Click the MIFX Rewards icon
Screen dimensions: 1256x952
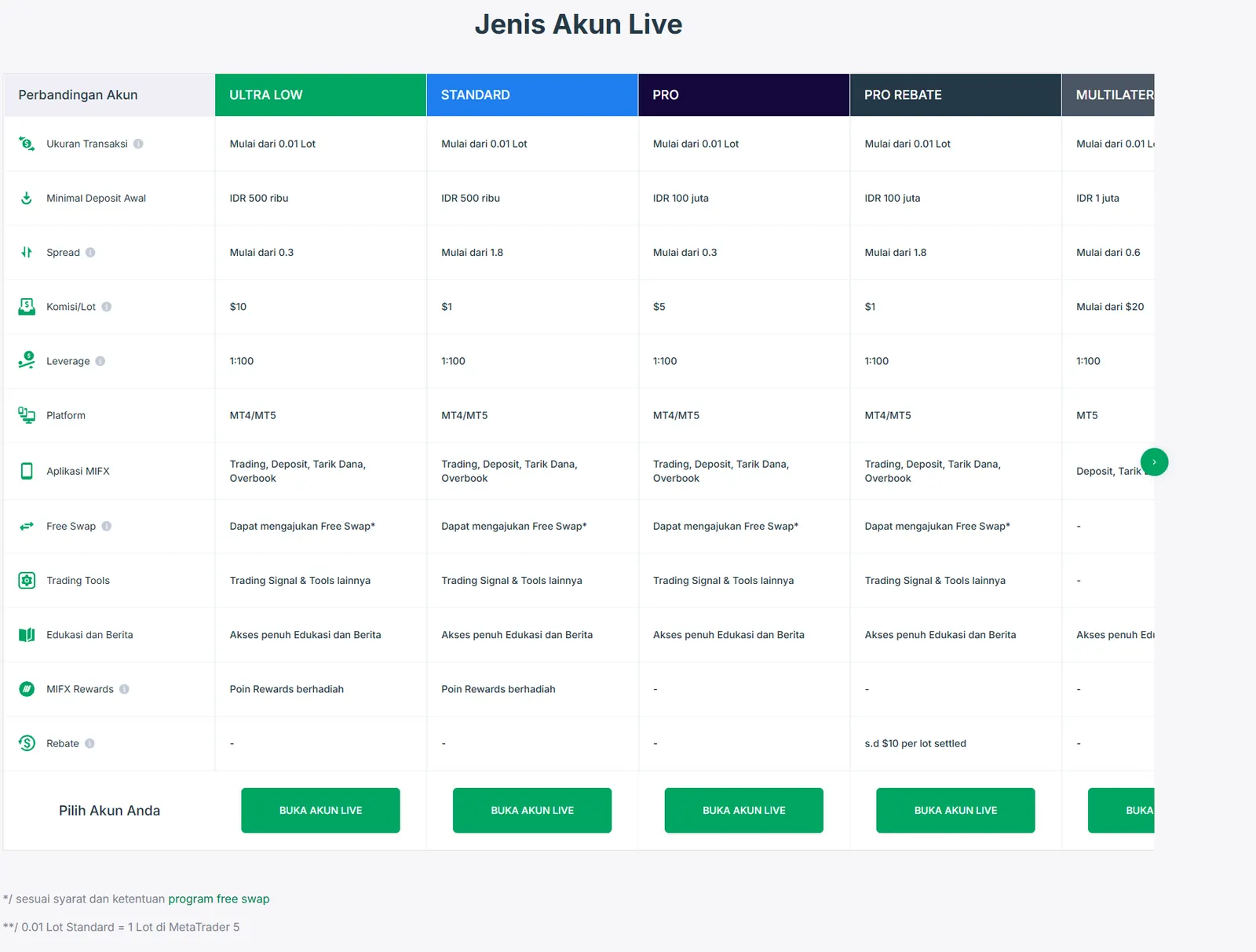(27, 689)
